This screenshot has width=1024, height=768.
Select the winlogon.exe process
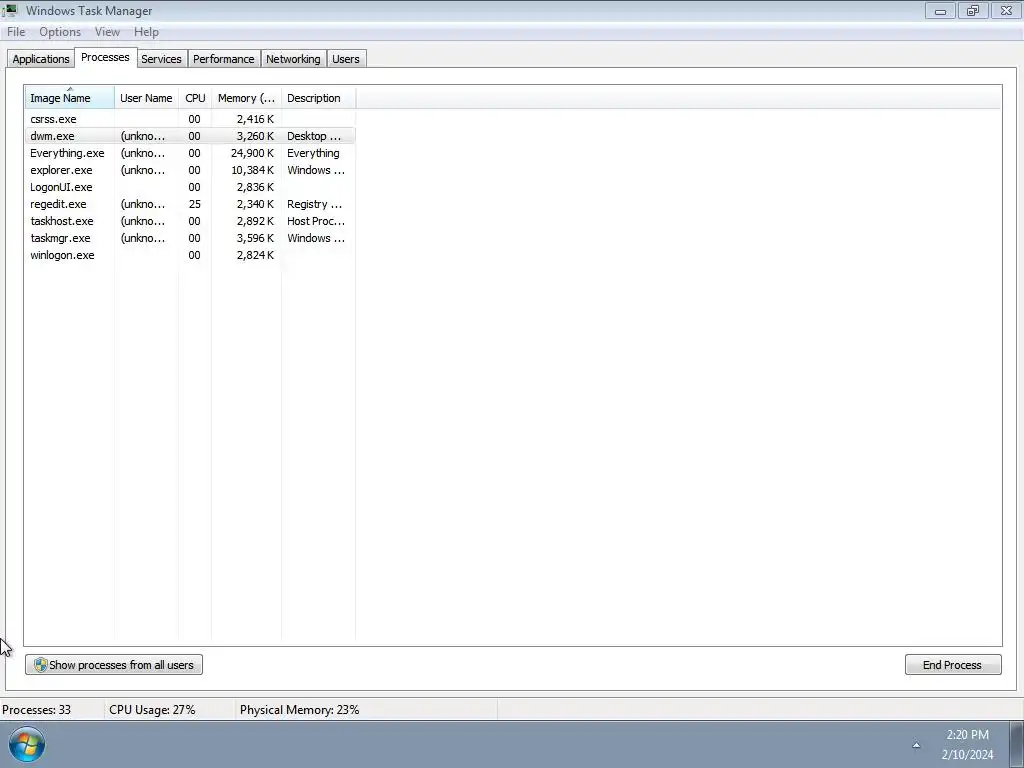coord(190,255)
